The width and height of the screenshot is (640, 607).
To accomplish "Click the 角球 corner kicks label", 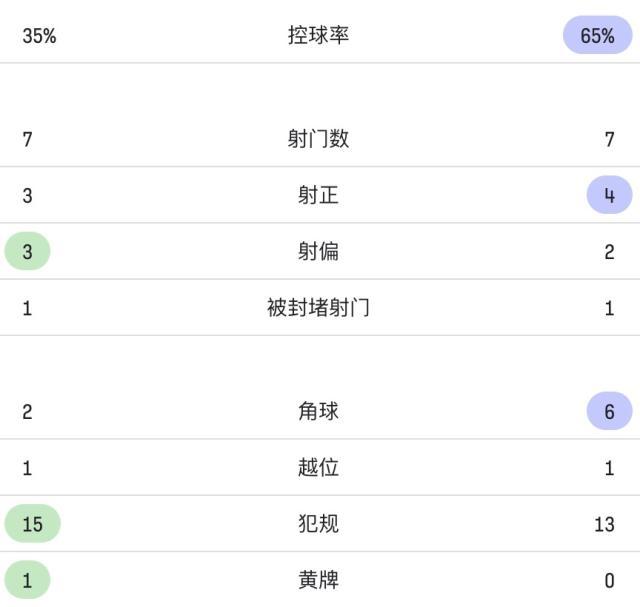I will [318, 411].
